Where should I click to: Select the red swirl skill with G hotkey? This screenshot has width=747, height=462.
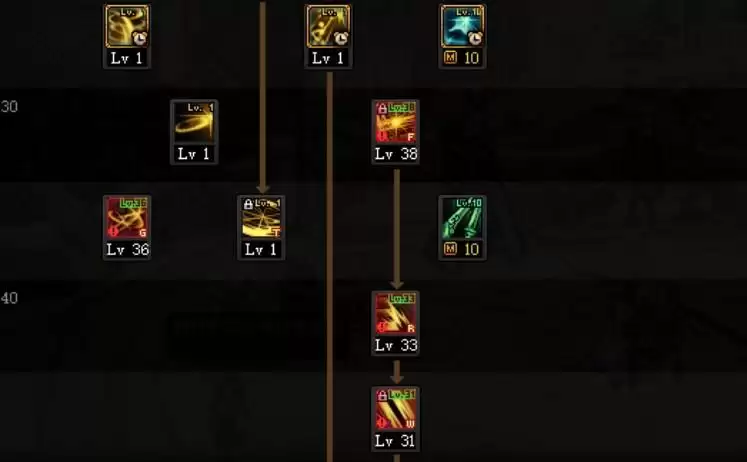pyautogui.click(x=127, y=217)
